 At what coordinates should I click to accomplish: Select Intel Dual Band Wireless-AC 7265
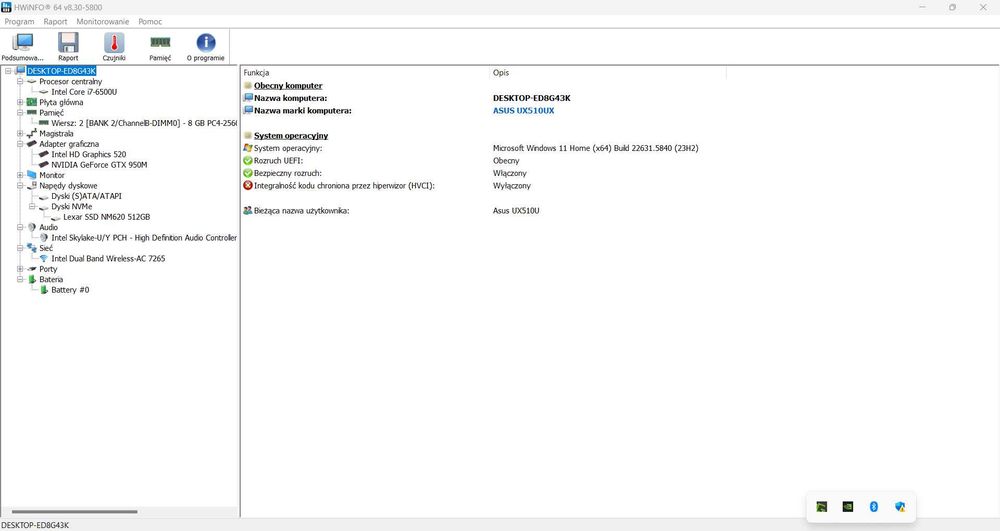pyautogui.click(x=108, y=259)
